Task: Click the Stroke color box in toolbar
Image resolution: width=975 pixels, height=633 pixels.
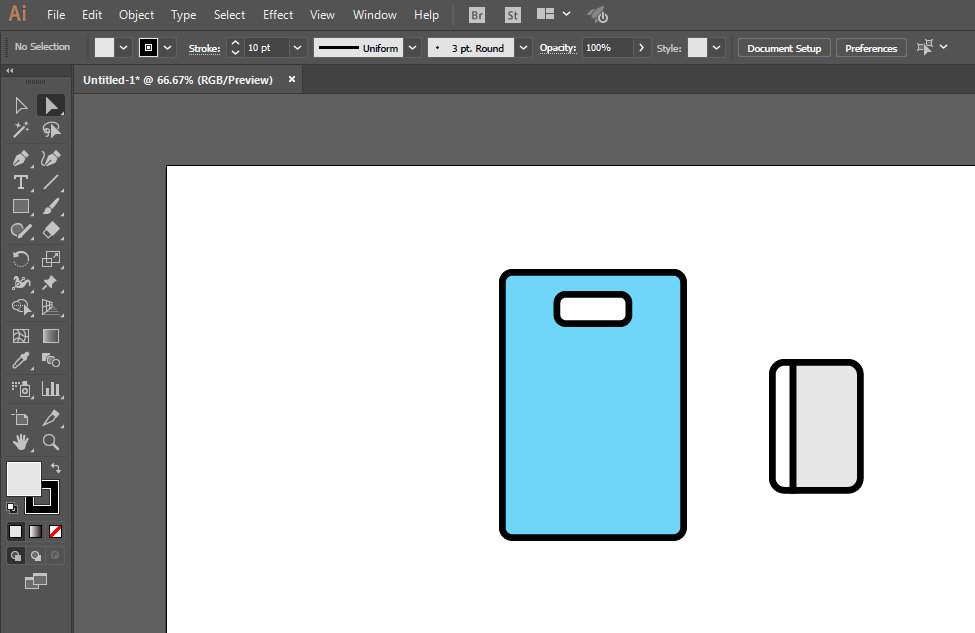Action: click(x=49, y=504)
